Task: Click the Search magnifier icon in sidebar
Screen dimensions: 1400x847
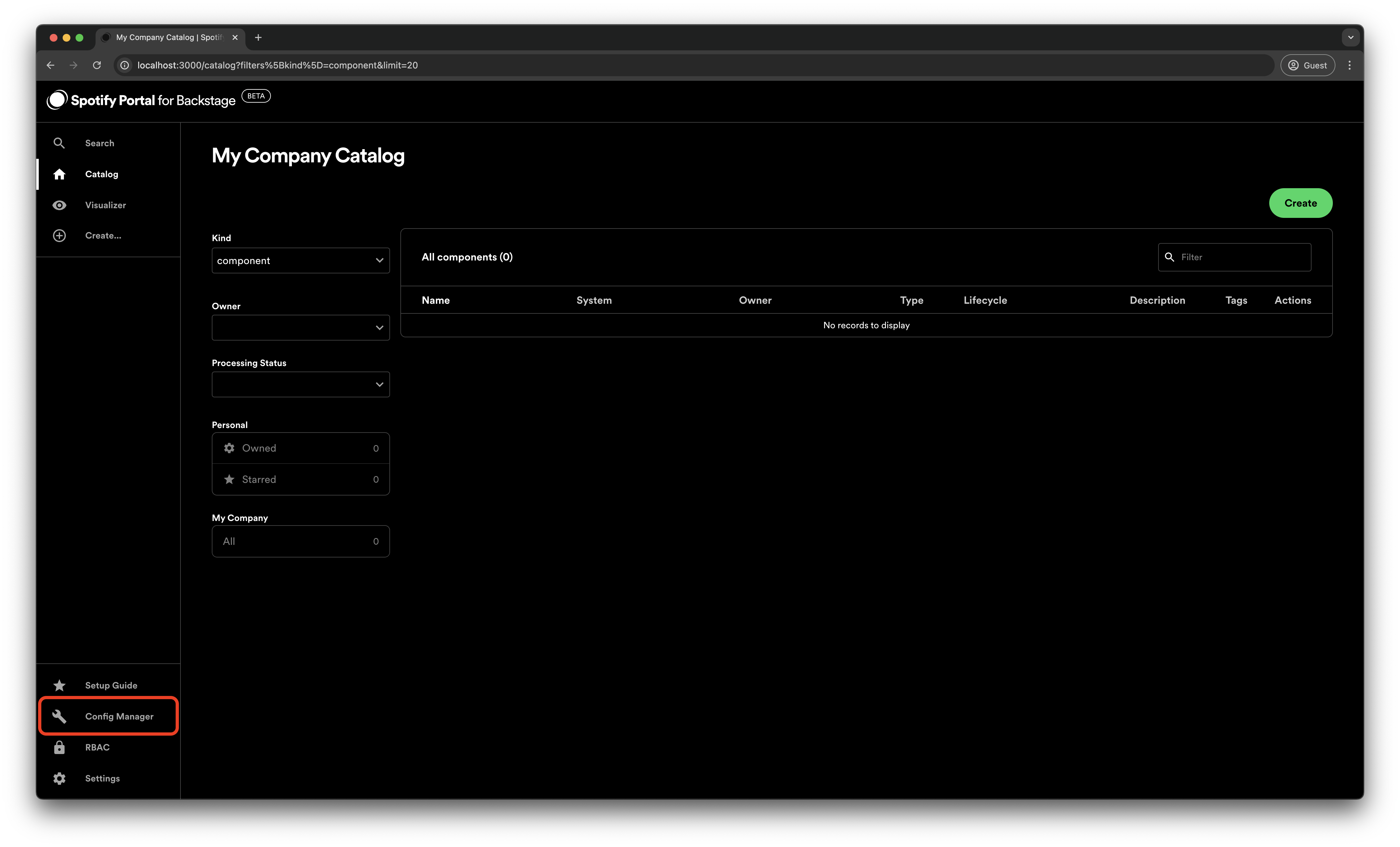Action: [59, 143]
